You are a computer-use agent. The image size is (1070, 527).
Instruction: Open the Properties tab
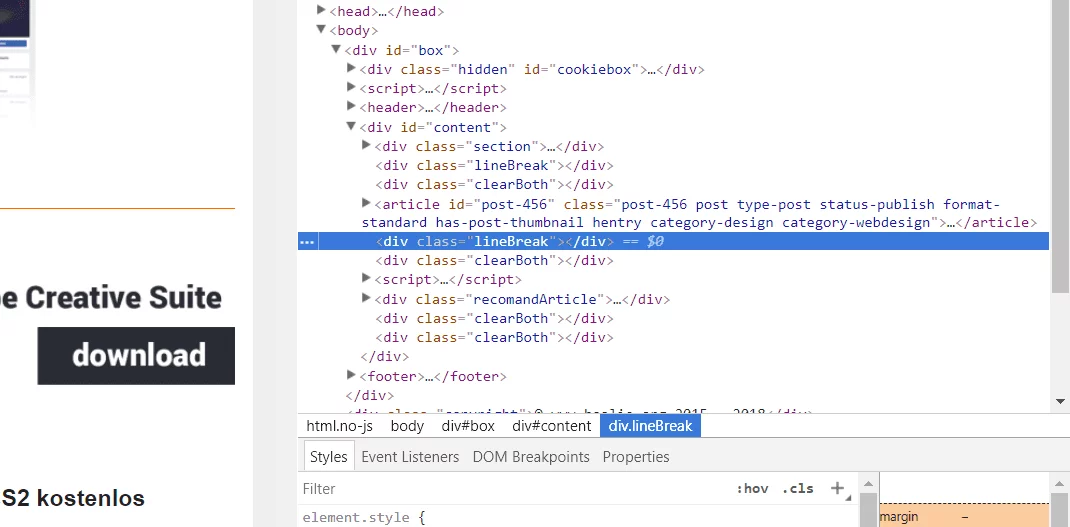click(x=636, y=457)
